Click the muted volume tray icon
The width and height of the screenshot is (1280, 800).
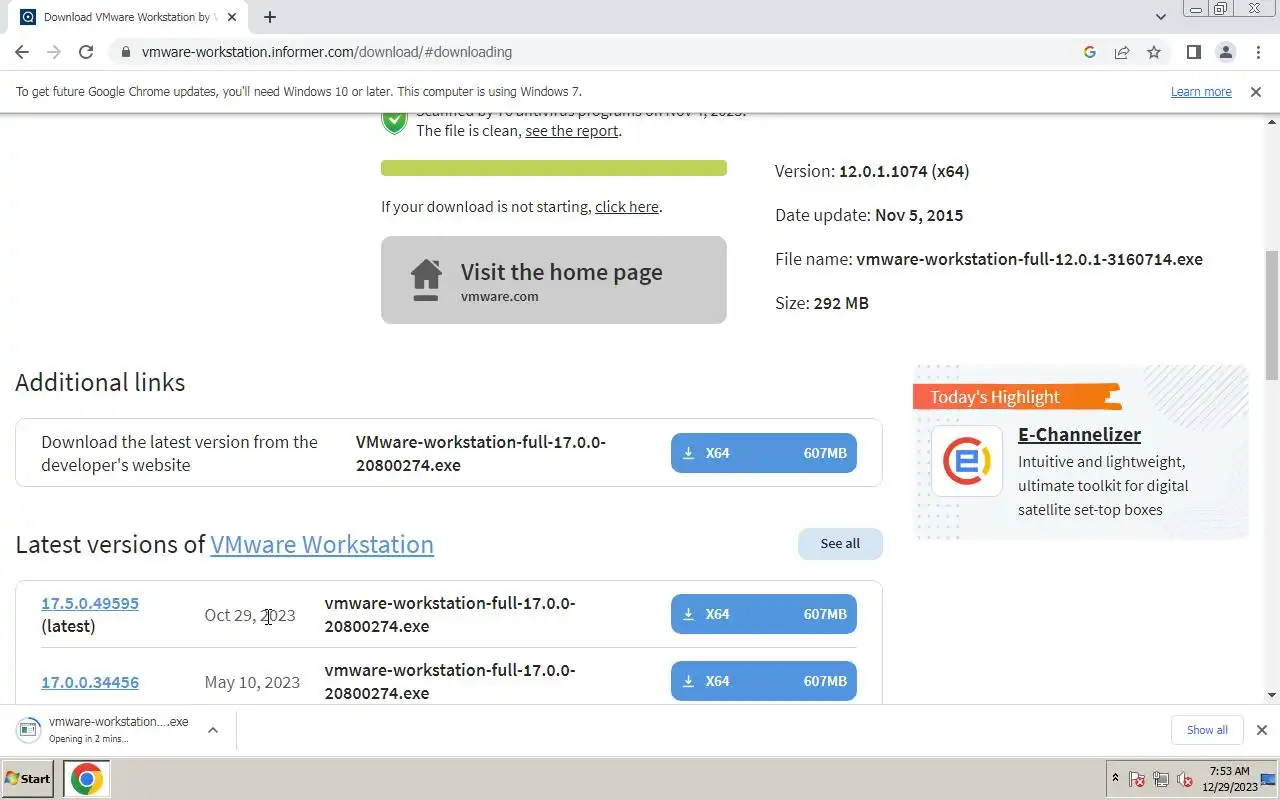point(1185,780)
